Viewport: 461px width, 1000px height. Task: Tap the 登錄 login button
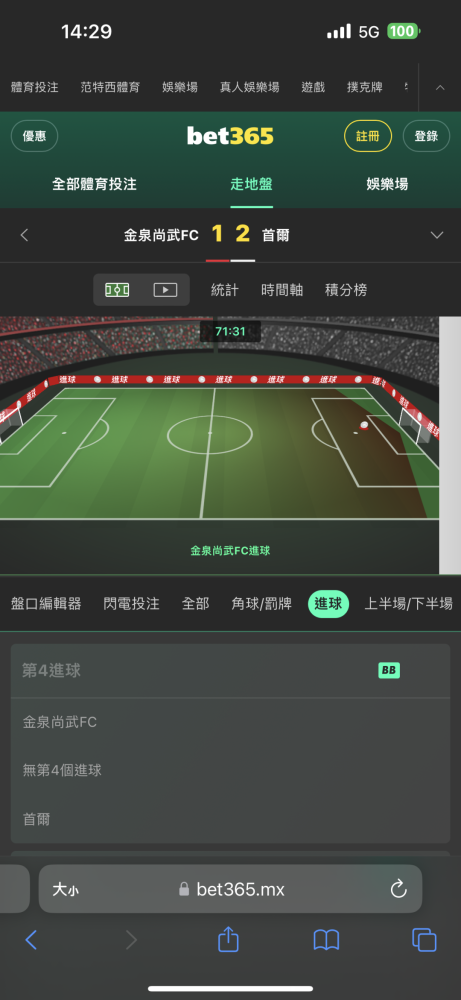[427, 136]
